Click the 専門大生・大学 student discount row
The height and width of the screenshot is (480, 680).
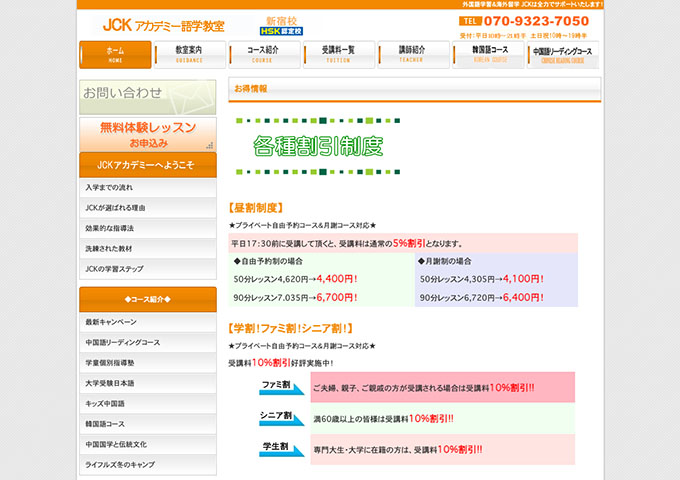(x=443, y=450)
